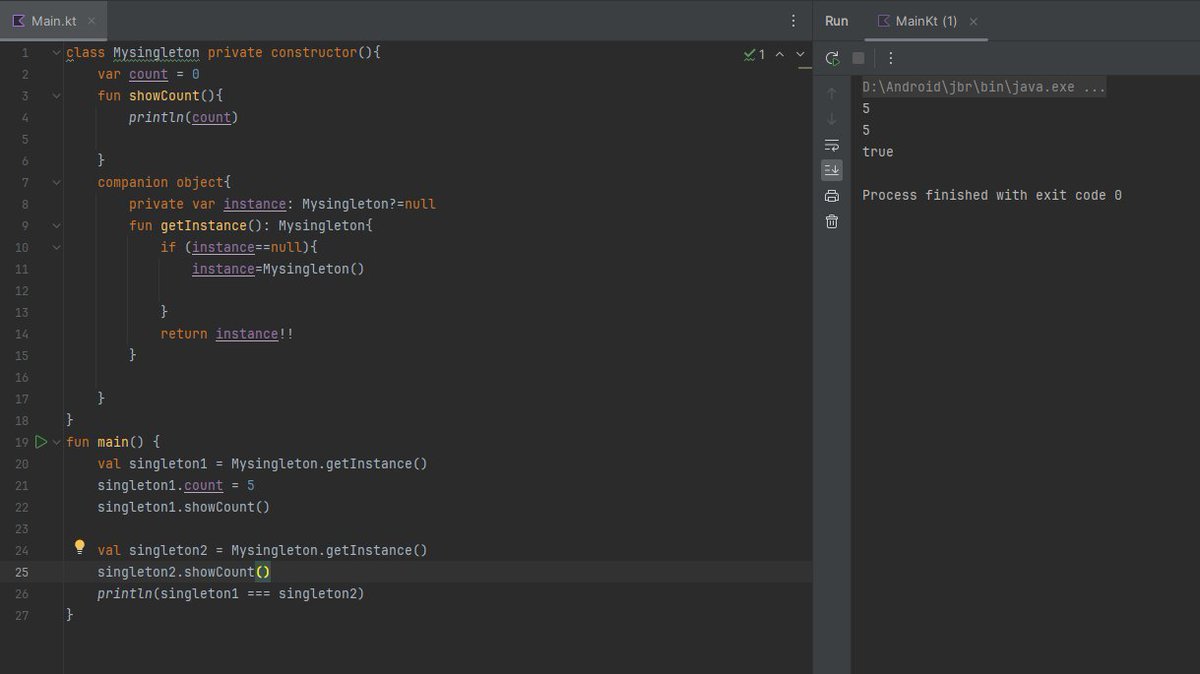1200x674 pixels.
Task: Click the green run gutter icon beside main
Action: pyautogui.click(x=41, y=441)
